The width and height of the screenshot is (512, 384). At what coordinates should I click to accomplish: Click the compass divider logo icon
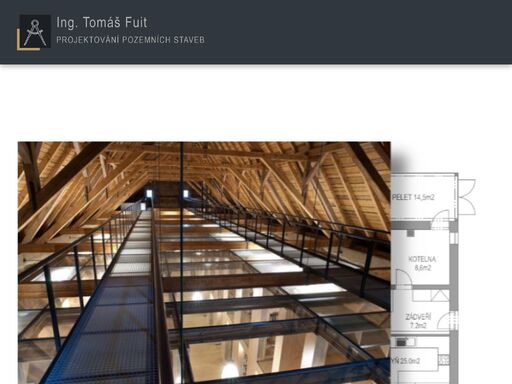tap(35, 32)
